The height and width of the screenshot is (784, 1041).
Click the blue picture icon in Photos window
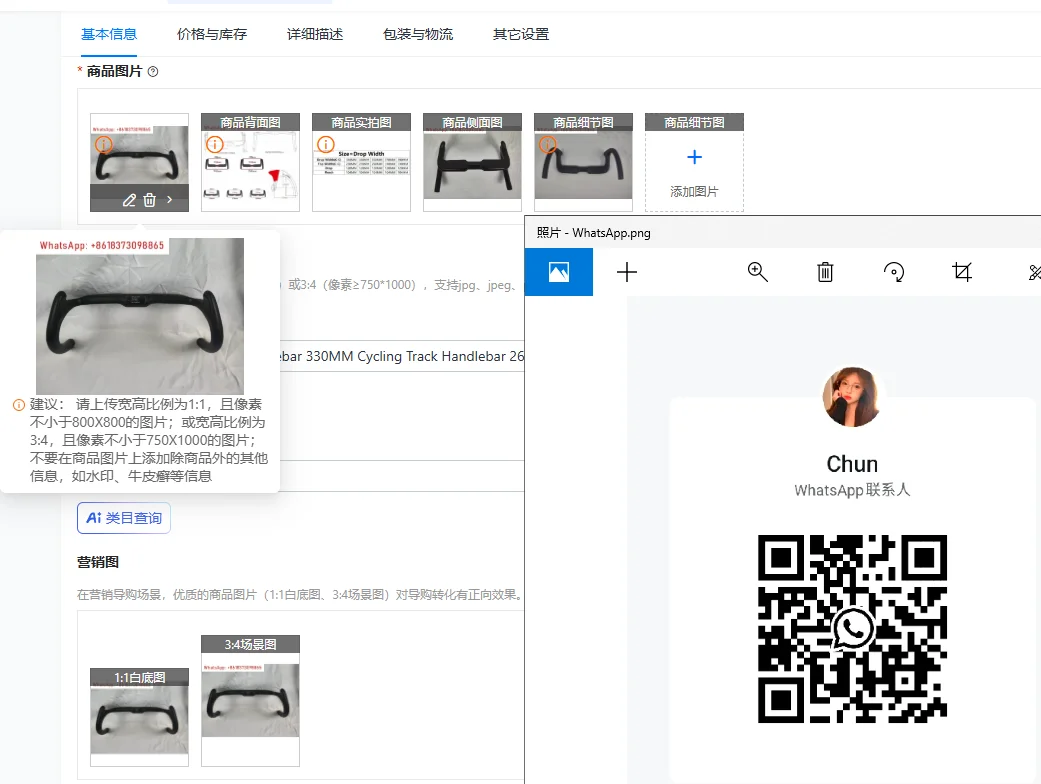(558, 272)
